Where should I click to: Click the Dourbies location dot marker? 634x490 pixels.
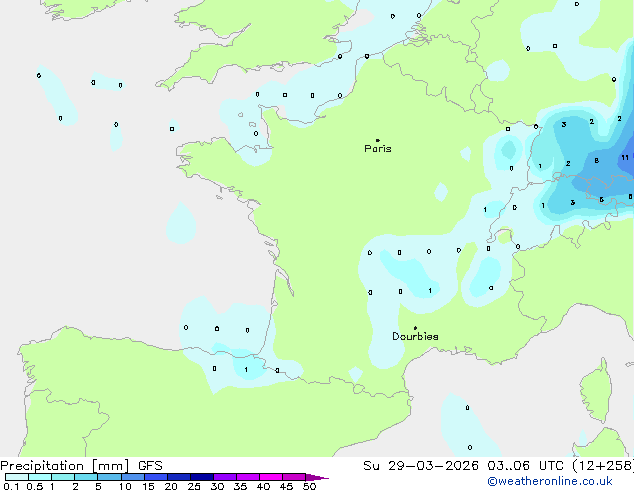coord(415,328)
